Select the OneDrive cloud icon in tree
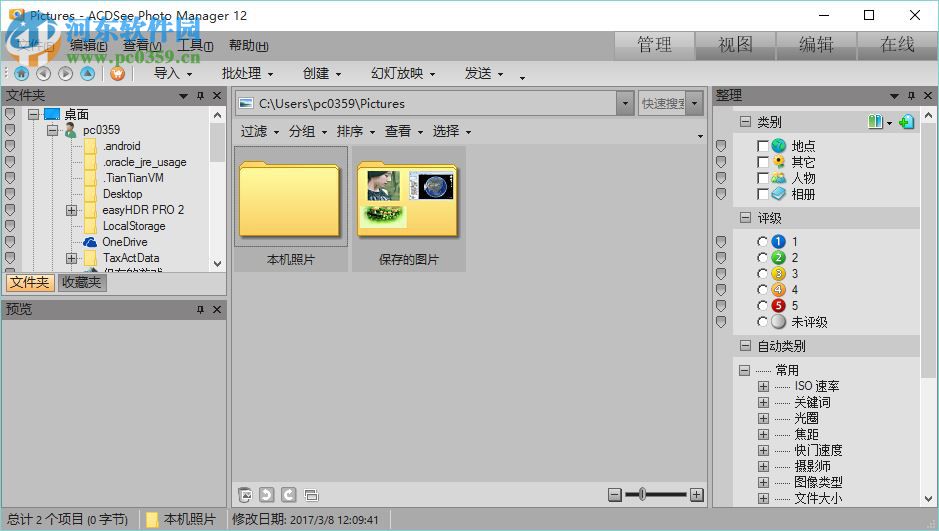This screenshot has height=531, width=939. tap(90, 242)
